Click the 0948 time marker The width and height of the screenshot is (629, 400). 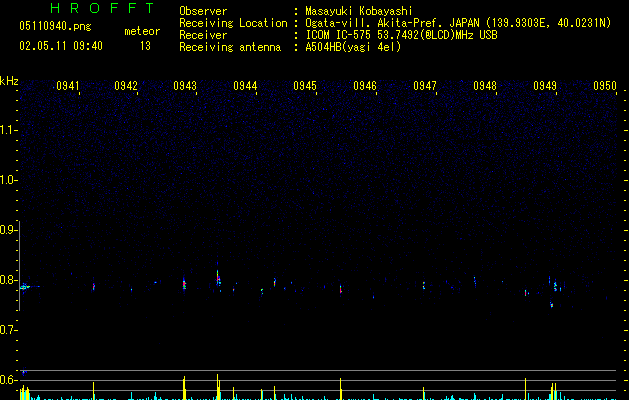pyautogui.click(x=485, y=86)
